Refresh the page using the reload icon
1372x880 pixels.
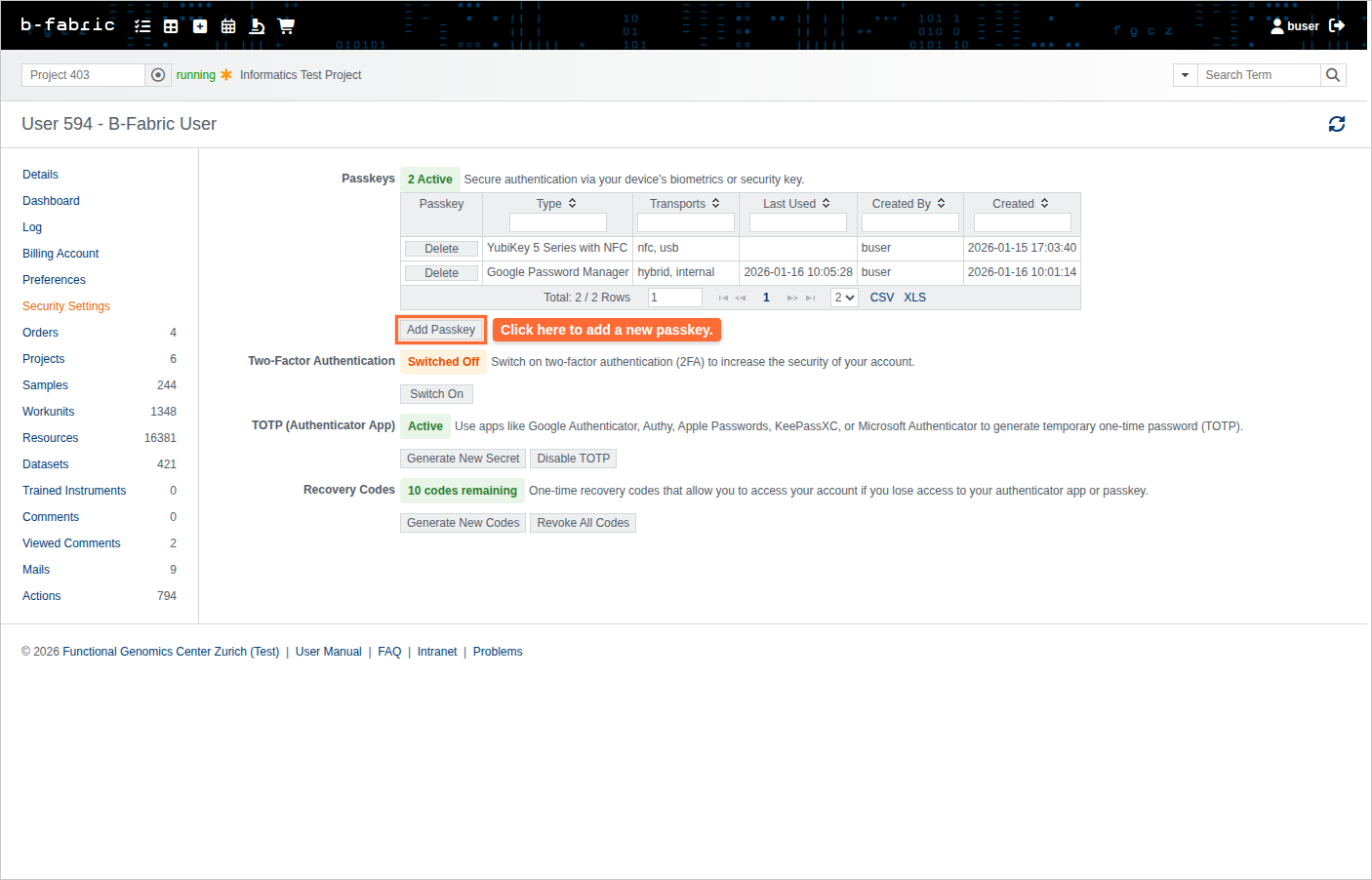tap(1336, 124)
